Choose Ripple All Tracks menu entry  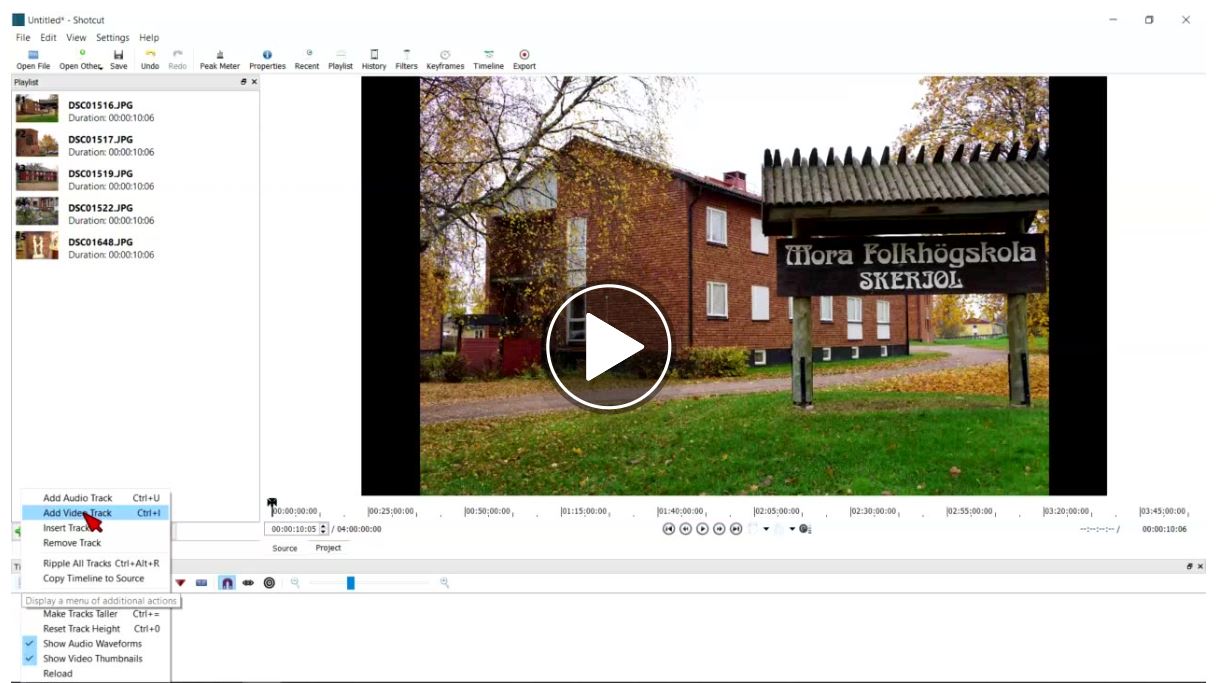click(95, 564)
